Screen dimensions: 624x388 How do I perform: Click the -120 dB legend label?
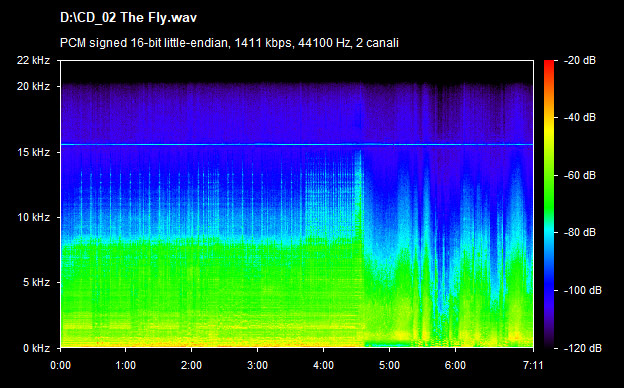583,348
